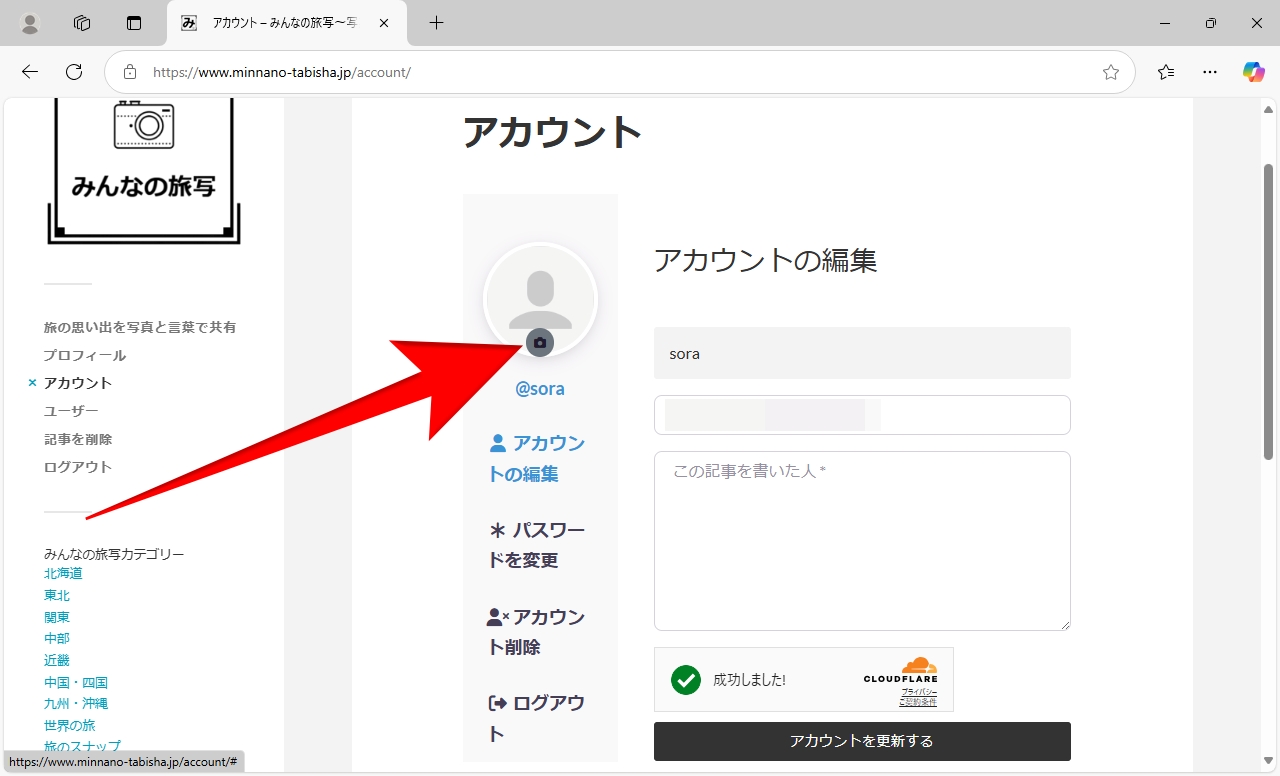The width and height of the screenshot is (1280, 776).
Task: Click the username field containing sora
Action: (861, 353)
